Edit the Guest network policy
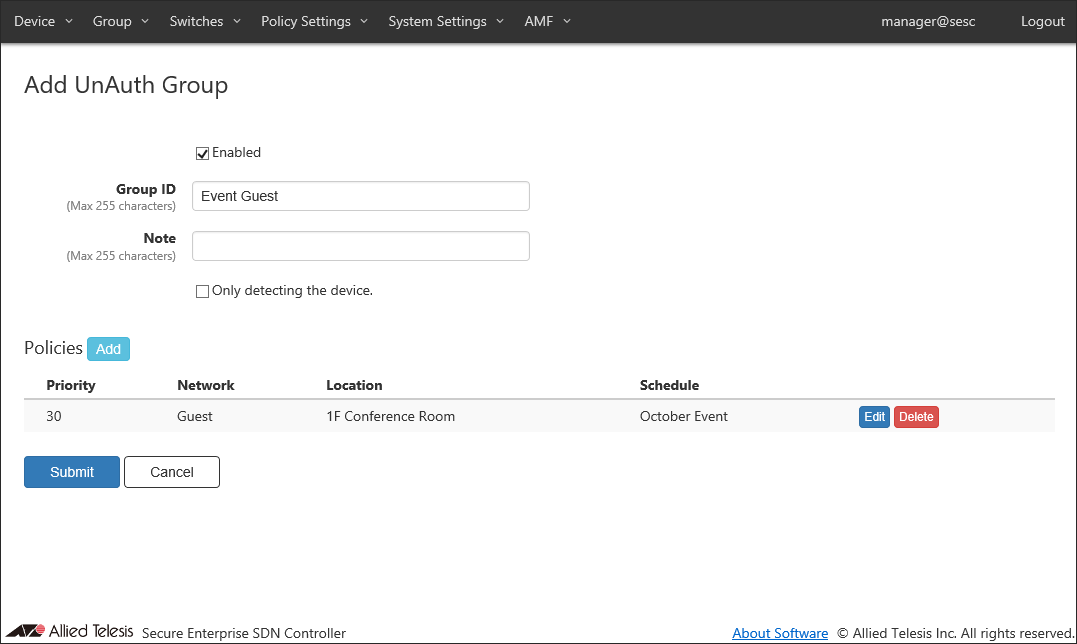This screenshot has width=1077, height=644. coord(874,417)
